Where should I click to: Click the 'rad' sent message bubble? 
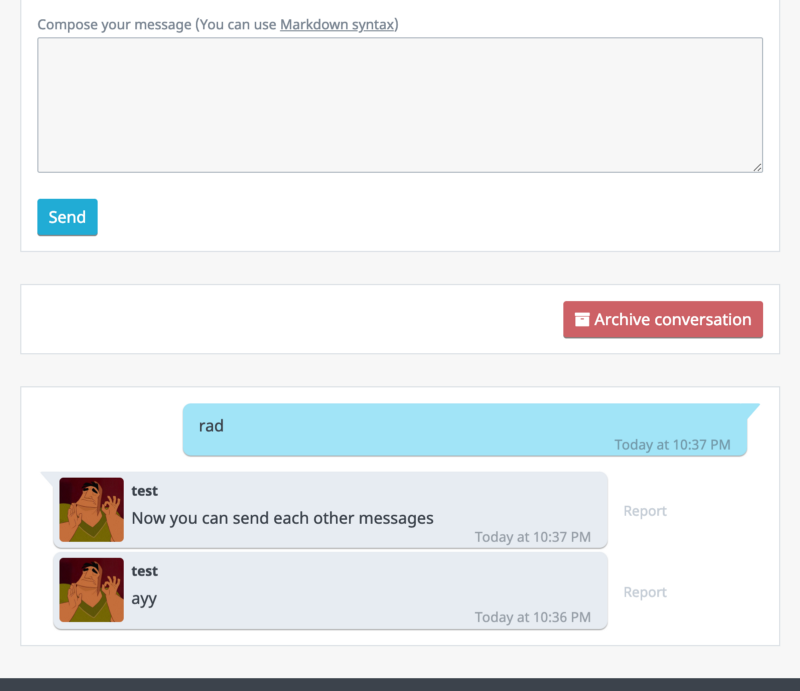coord(465,430)
